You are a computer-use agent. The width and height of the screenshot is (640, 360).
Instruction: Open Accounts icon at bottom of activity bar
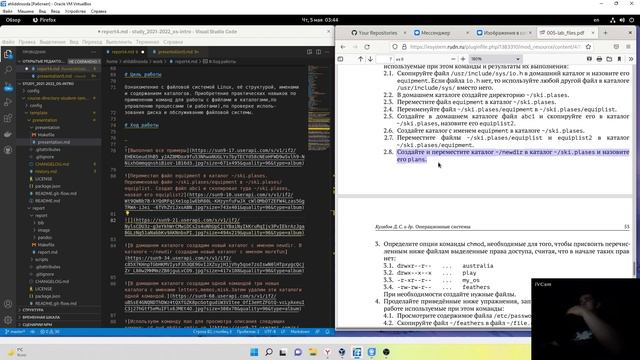(8, 304)
